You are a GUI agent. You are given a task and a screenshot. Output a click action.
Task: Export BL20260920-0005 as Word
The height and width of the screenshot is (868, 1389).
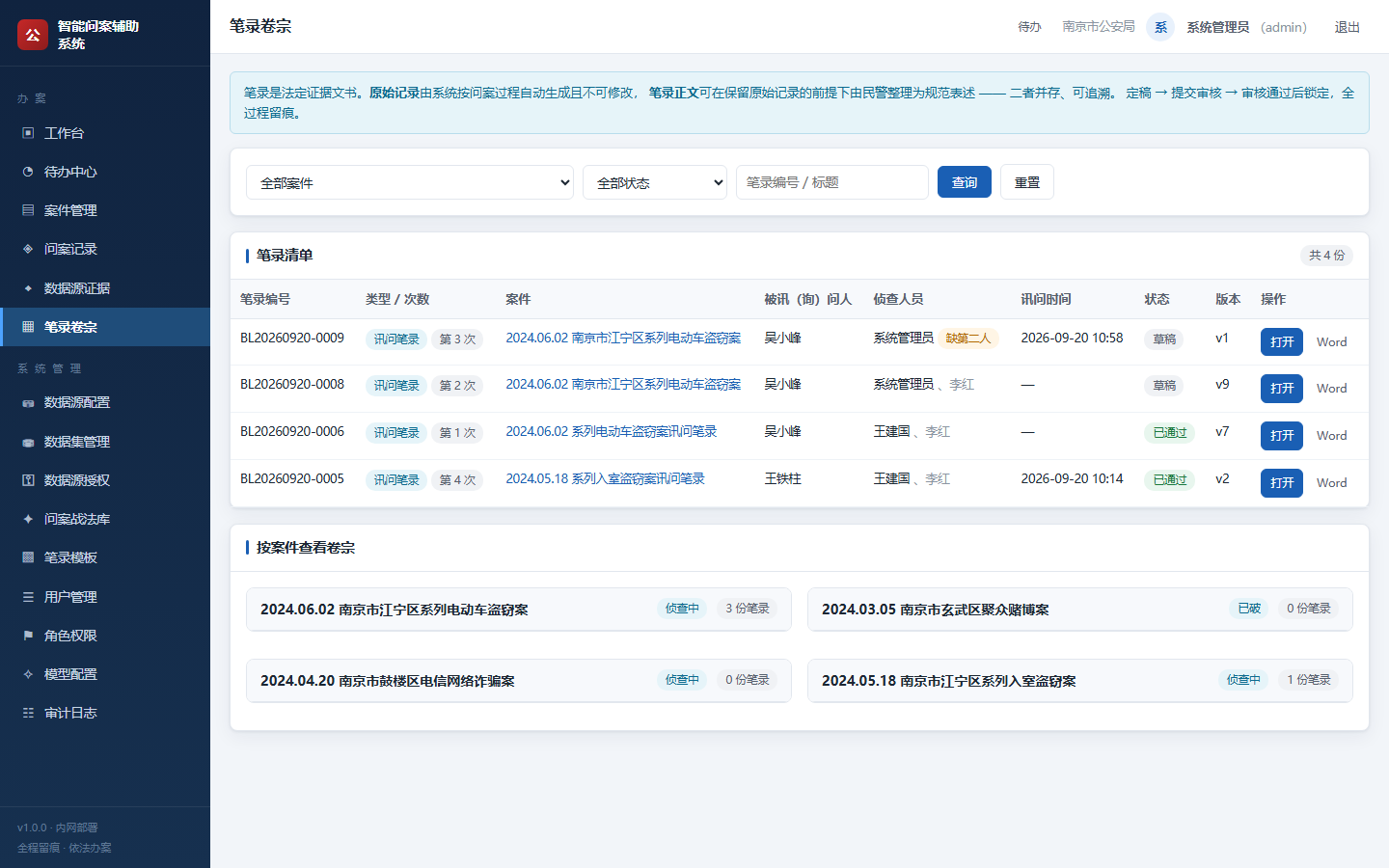(1332, 483)
